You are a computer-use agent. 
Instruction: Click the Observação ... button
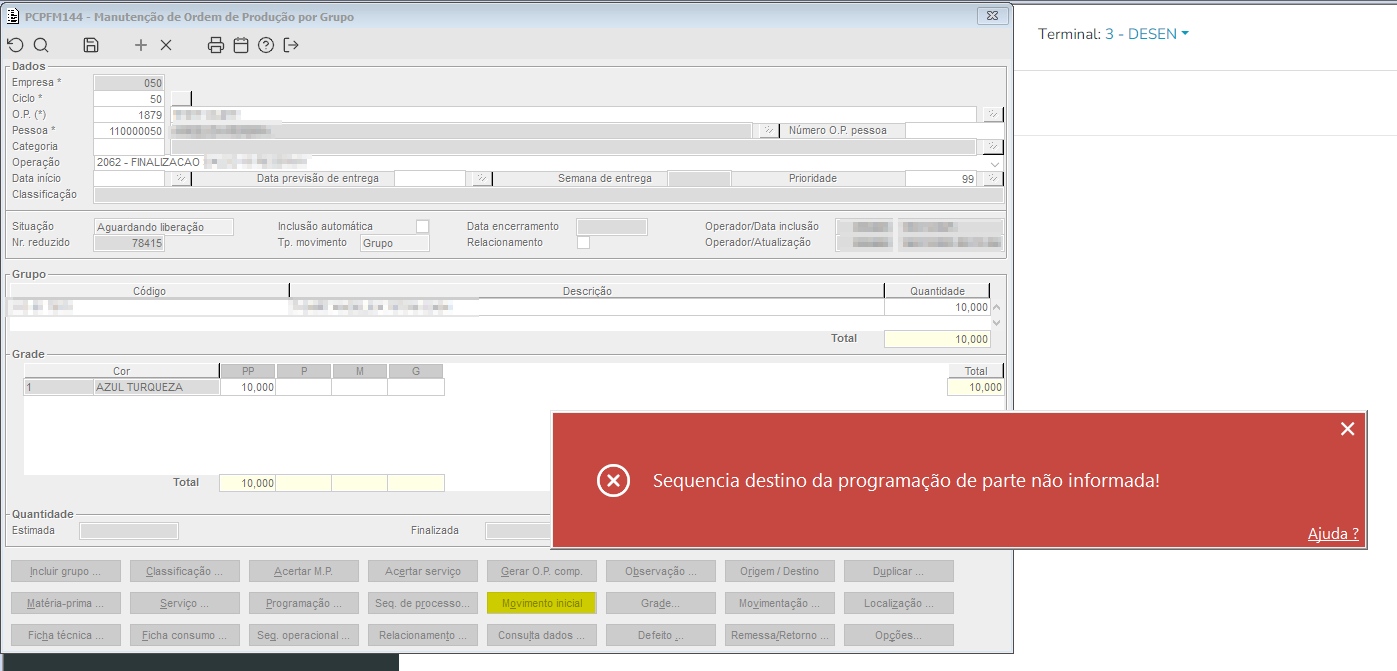click(x=661, y=571)
